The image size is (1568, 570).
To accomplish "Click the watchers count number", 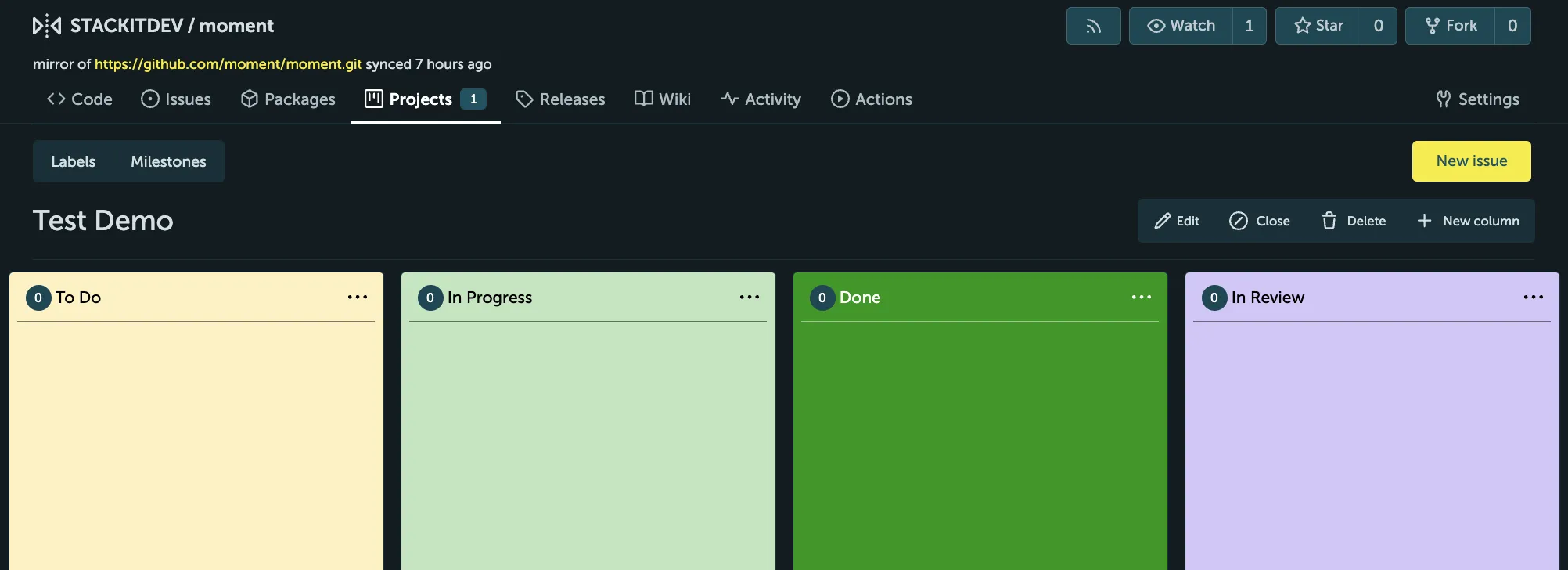I will pyautogui.click(x=1250, y=26).
